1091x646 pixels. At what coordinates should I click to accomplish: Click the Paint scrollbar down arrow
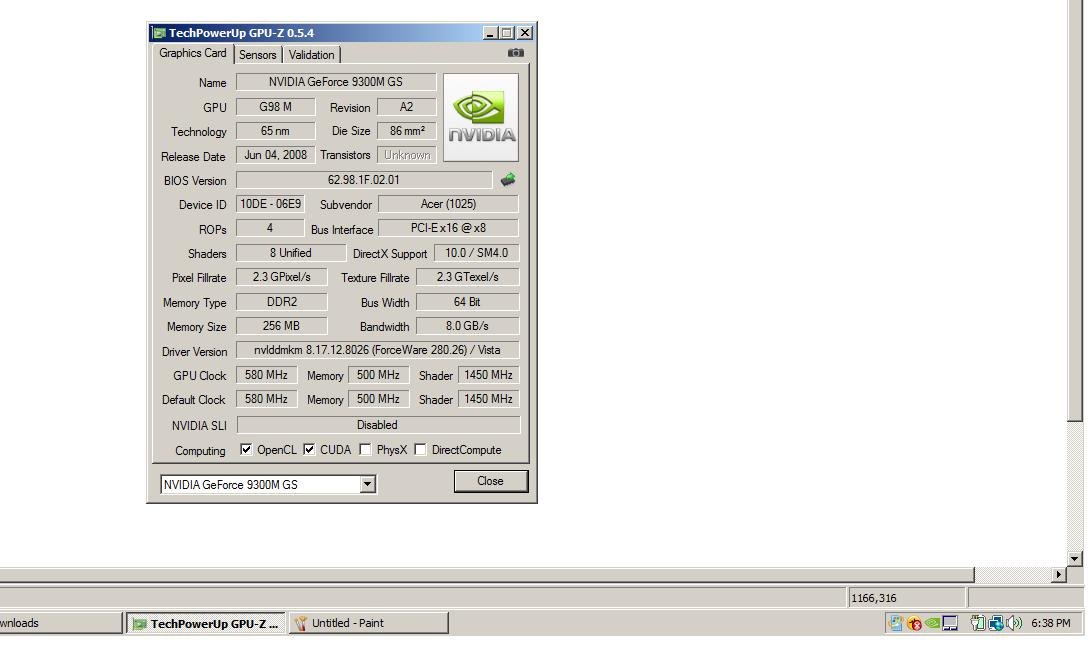[1075, 558]
